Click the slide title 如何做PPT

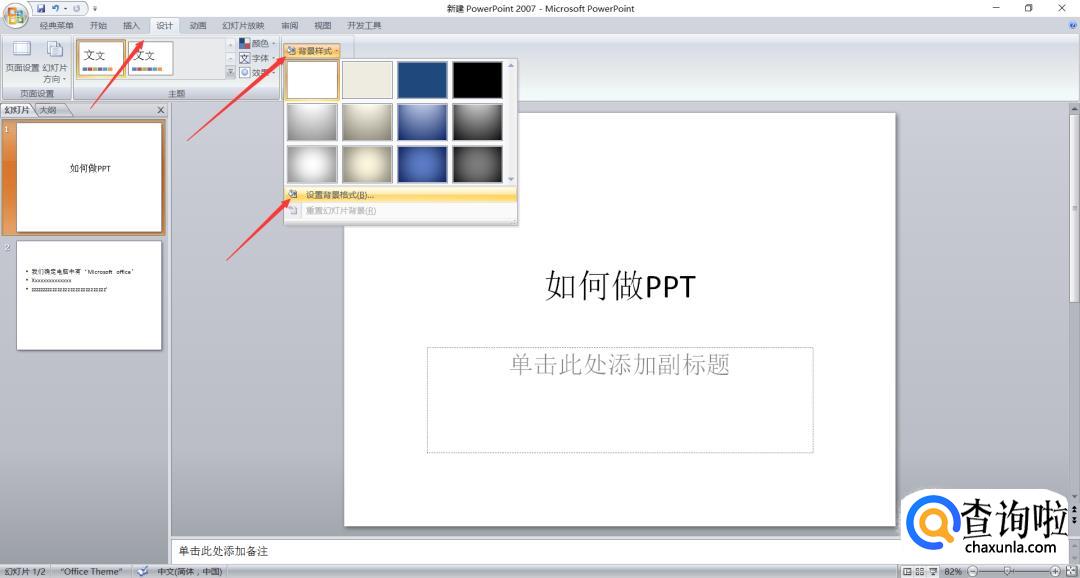coord(621,286)
